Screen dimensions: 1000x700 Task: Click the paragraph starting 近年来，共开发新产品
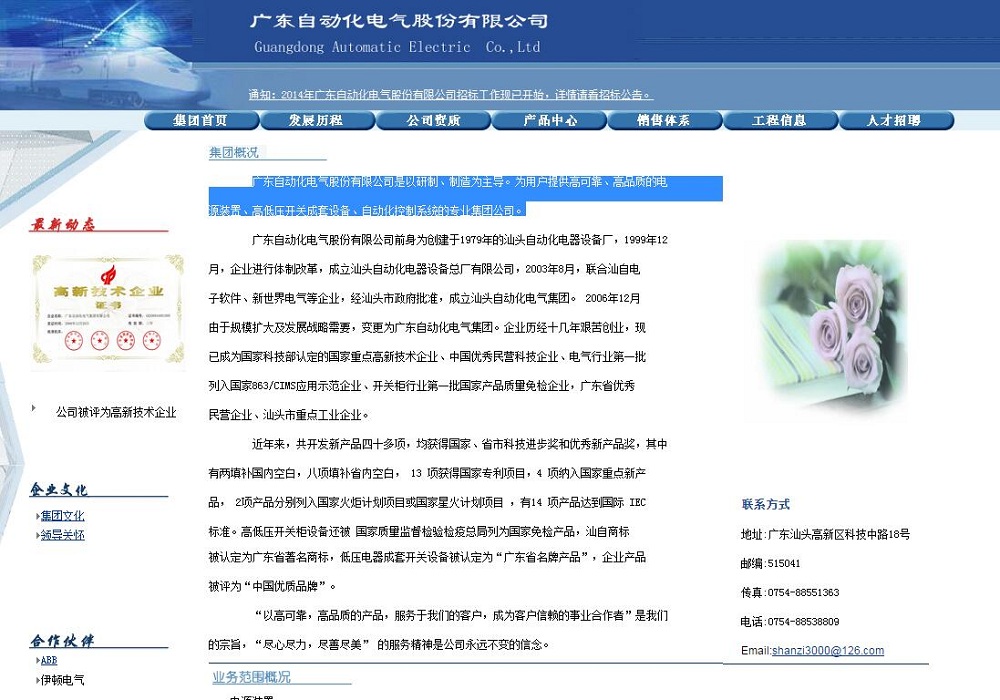[438, 514]
